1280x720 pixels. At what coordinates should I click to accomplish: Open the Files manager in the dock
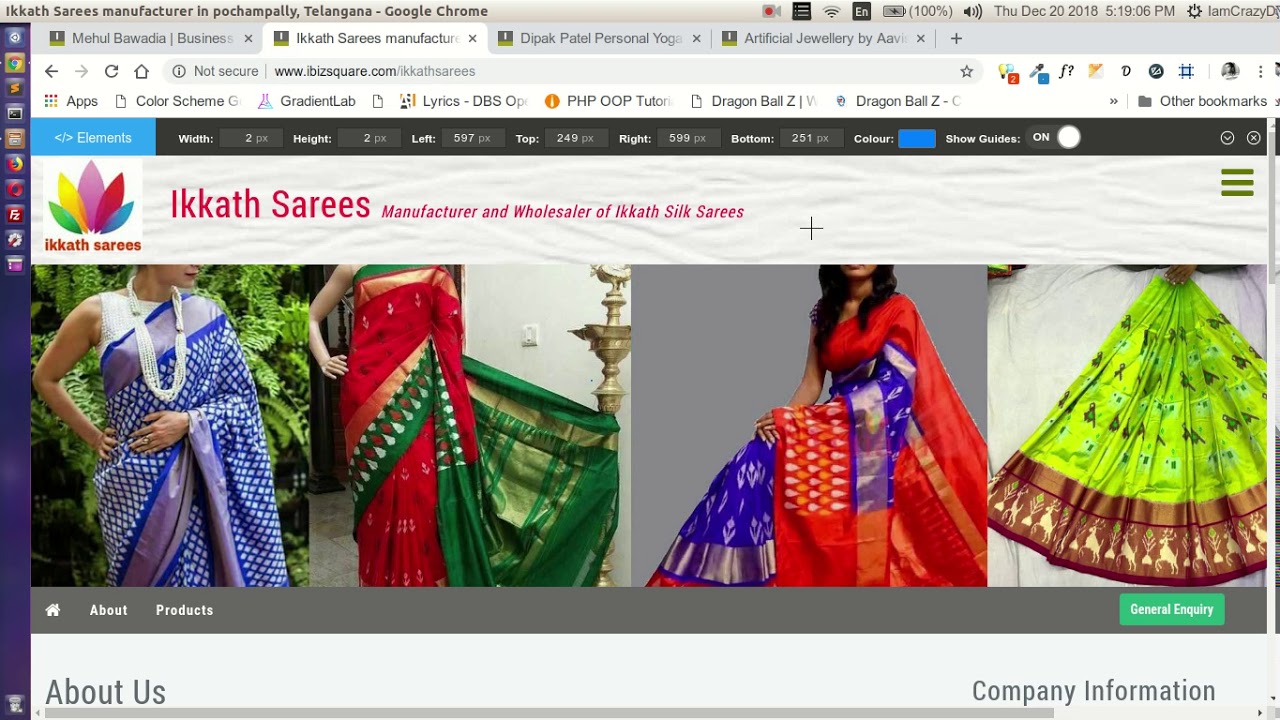(x=15, y=139)
